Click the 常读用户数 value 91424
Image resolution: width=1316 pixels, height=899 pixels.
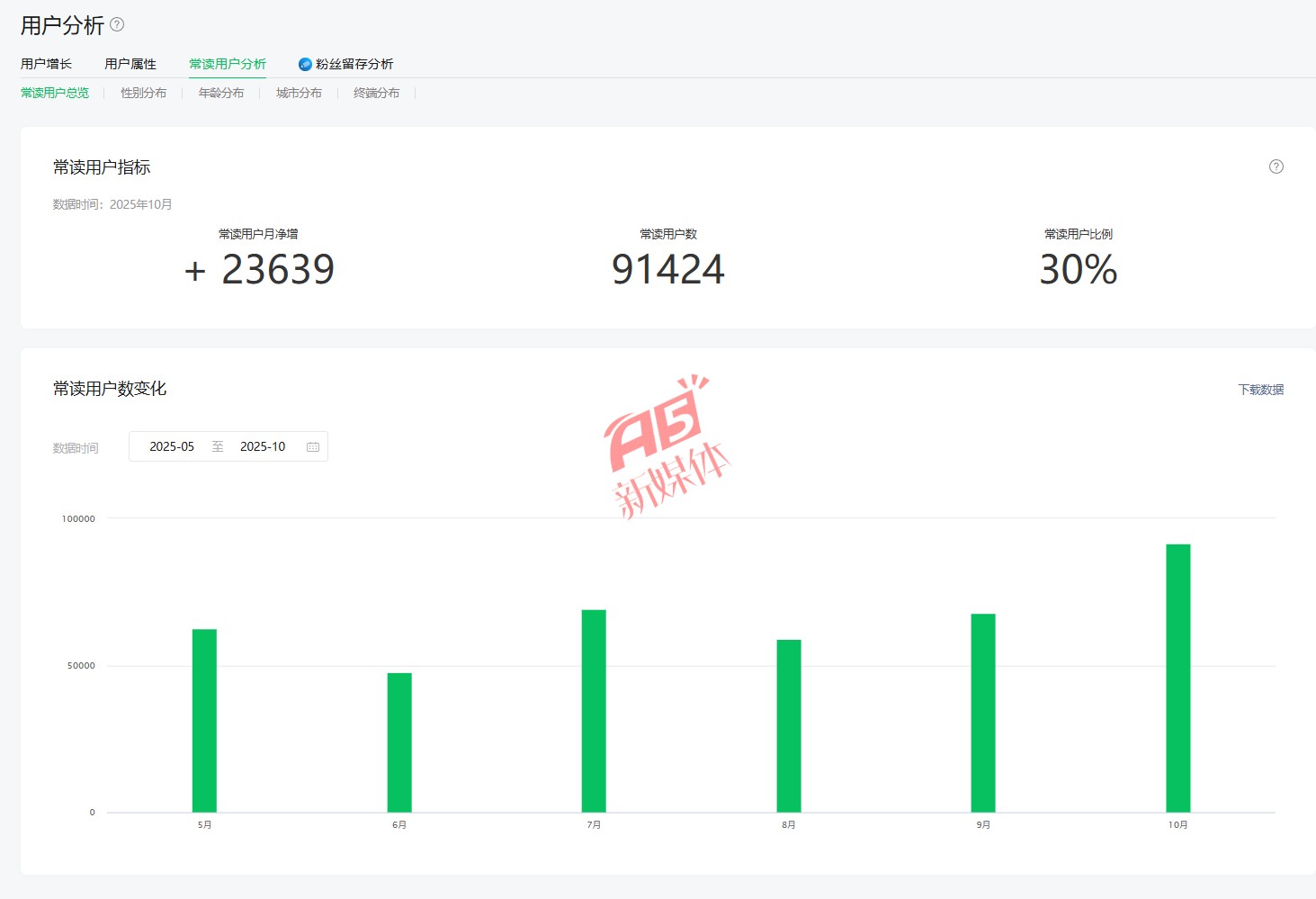[668, 270]
